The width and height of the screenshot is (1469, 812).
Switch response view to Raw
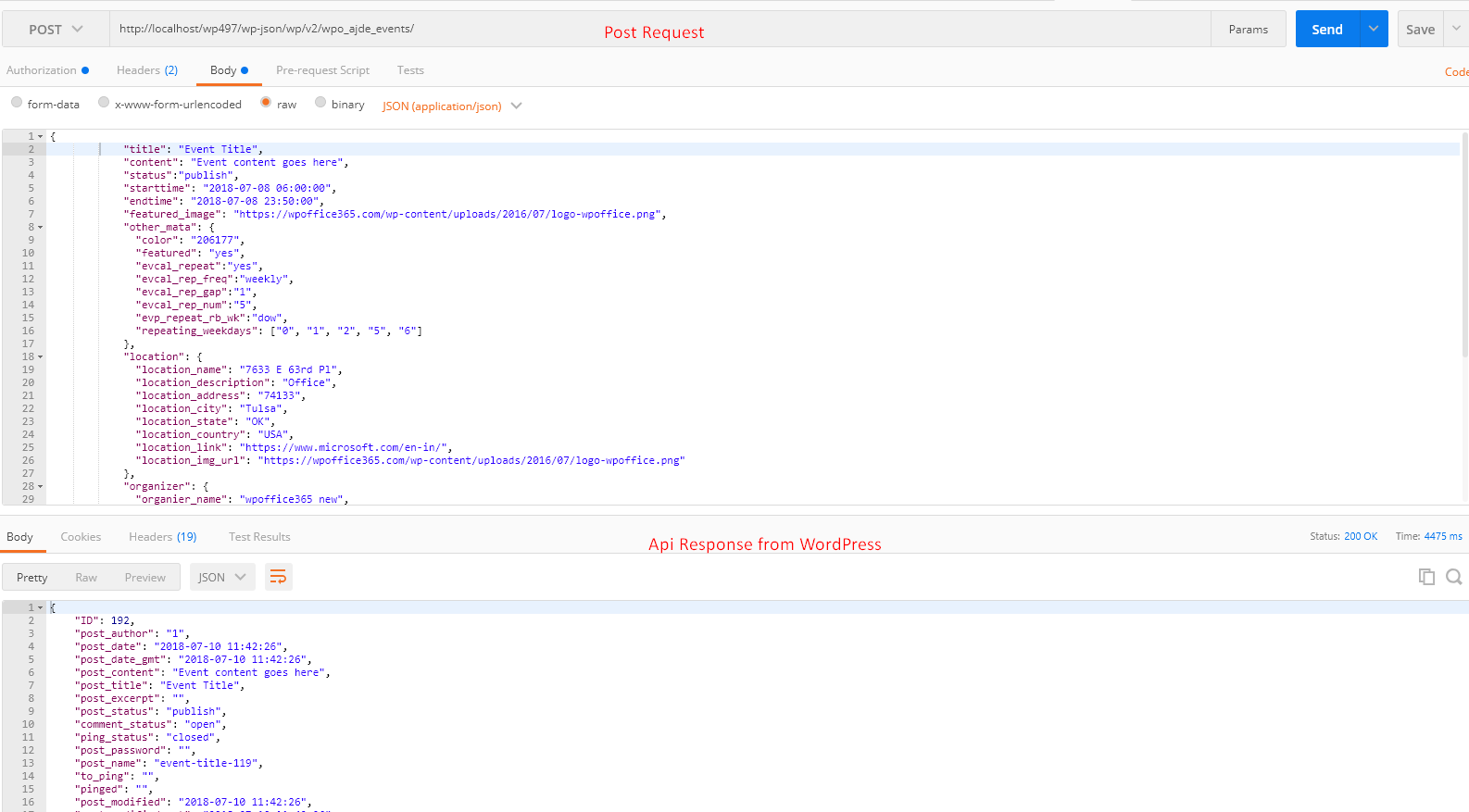coord(86,577)
